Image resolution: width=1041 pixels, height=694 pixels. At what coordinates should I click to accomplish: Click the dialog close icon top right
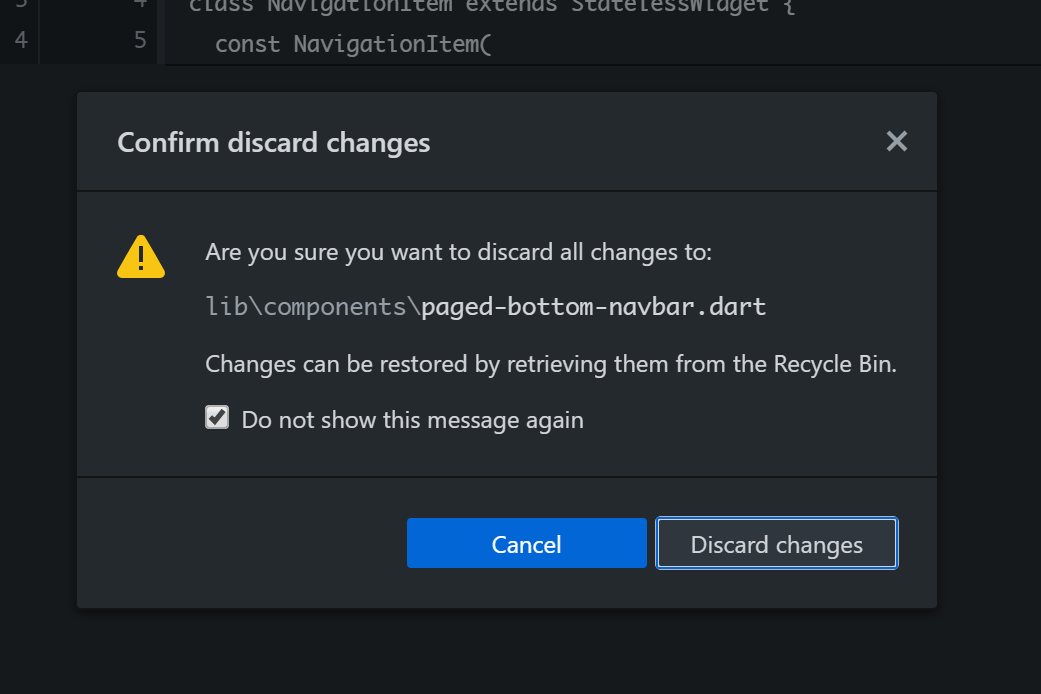tap(896, 141)
